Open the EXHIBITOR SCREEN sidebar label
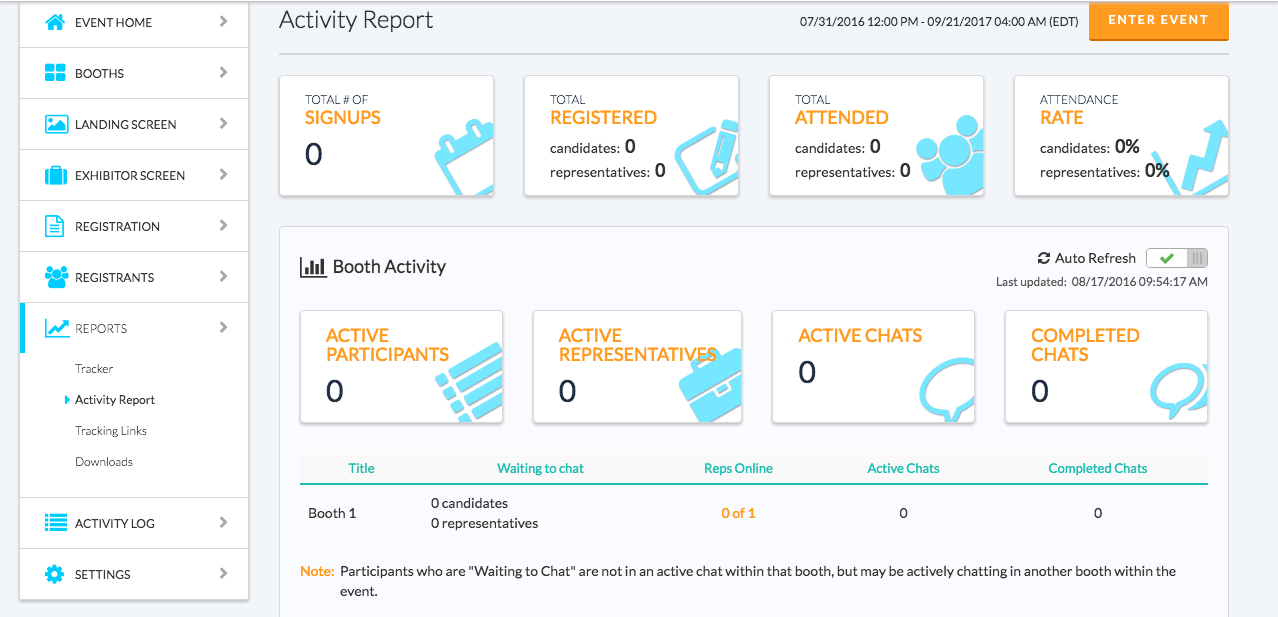The image size is (1278, 617). point(130,175)
